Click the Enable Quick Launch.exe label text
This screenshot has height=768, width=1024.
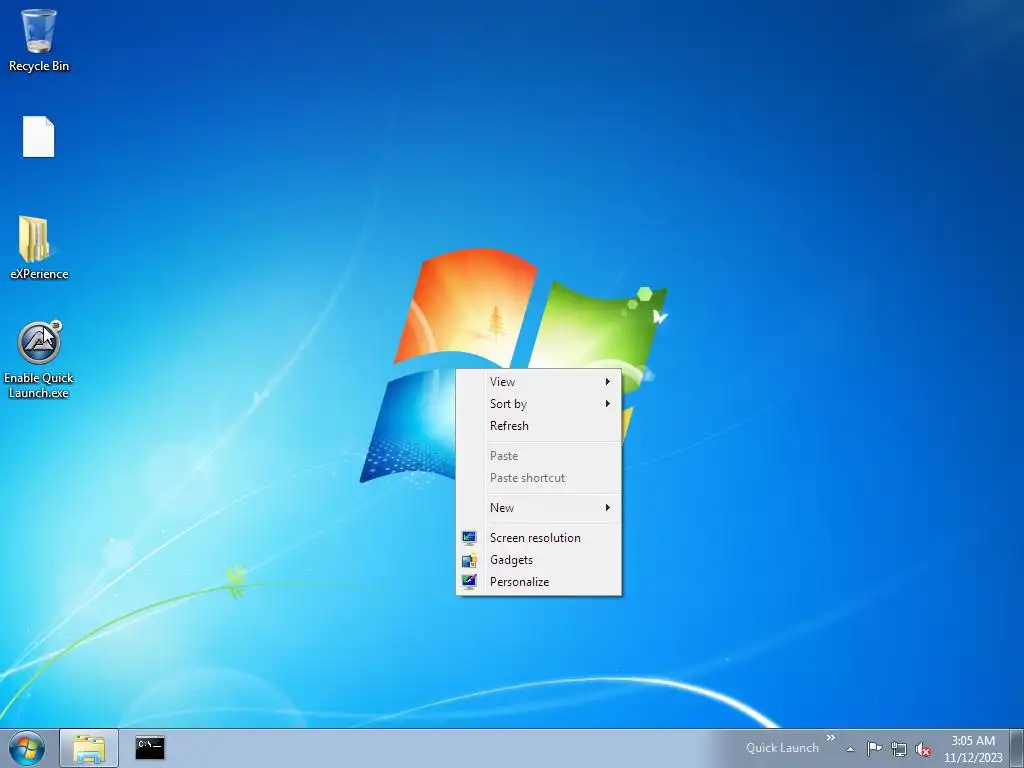click(39, 385)
